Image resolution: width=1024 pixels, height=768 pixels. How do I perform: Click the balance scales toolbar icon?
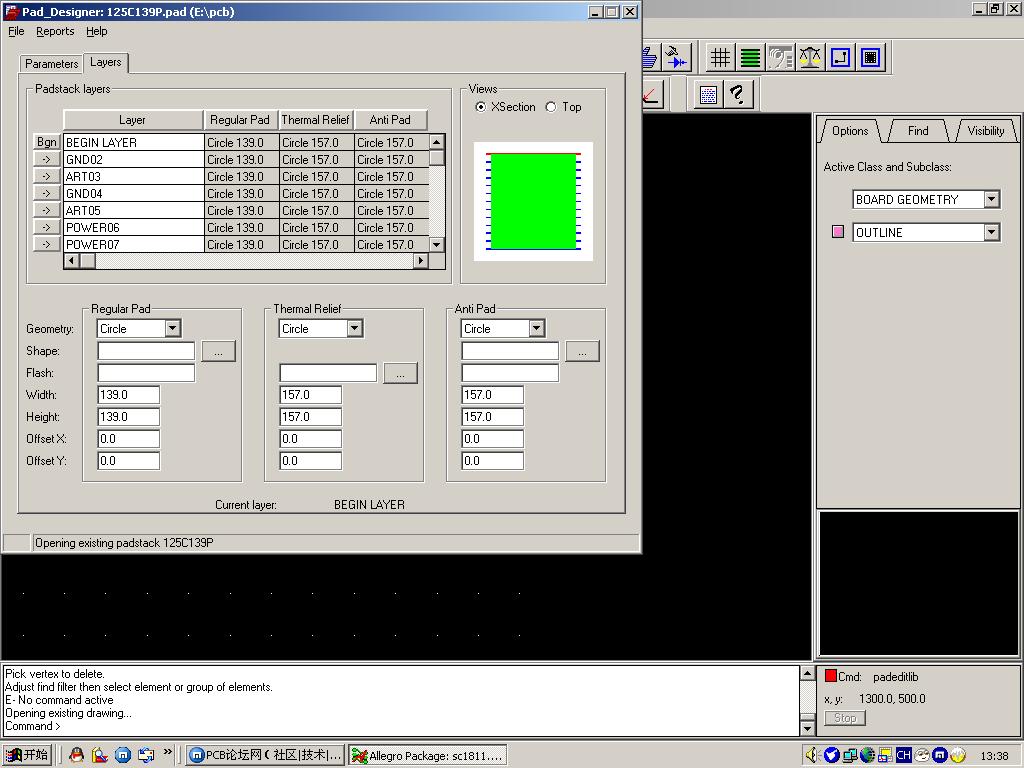click(810, 58)
